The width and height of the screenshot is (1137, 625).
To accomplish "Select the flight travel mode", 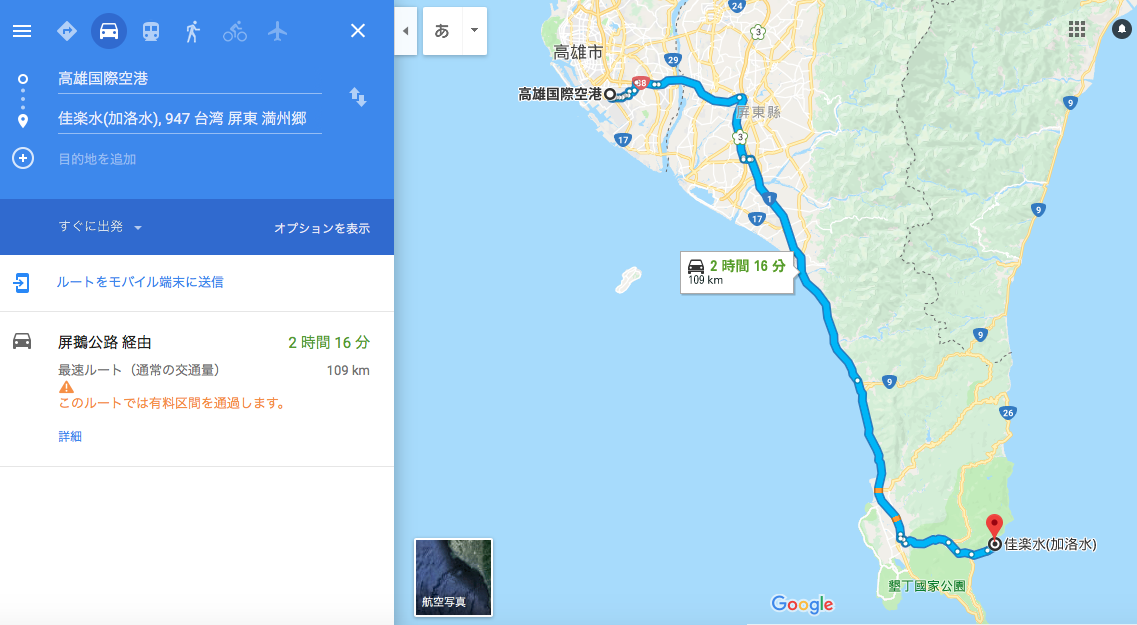I will click(x=277, y=31).
